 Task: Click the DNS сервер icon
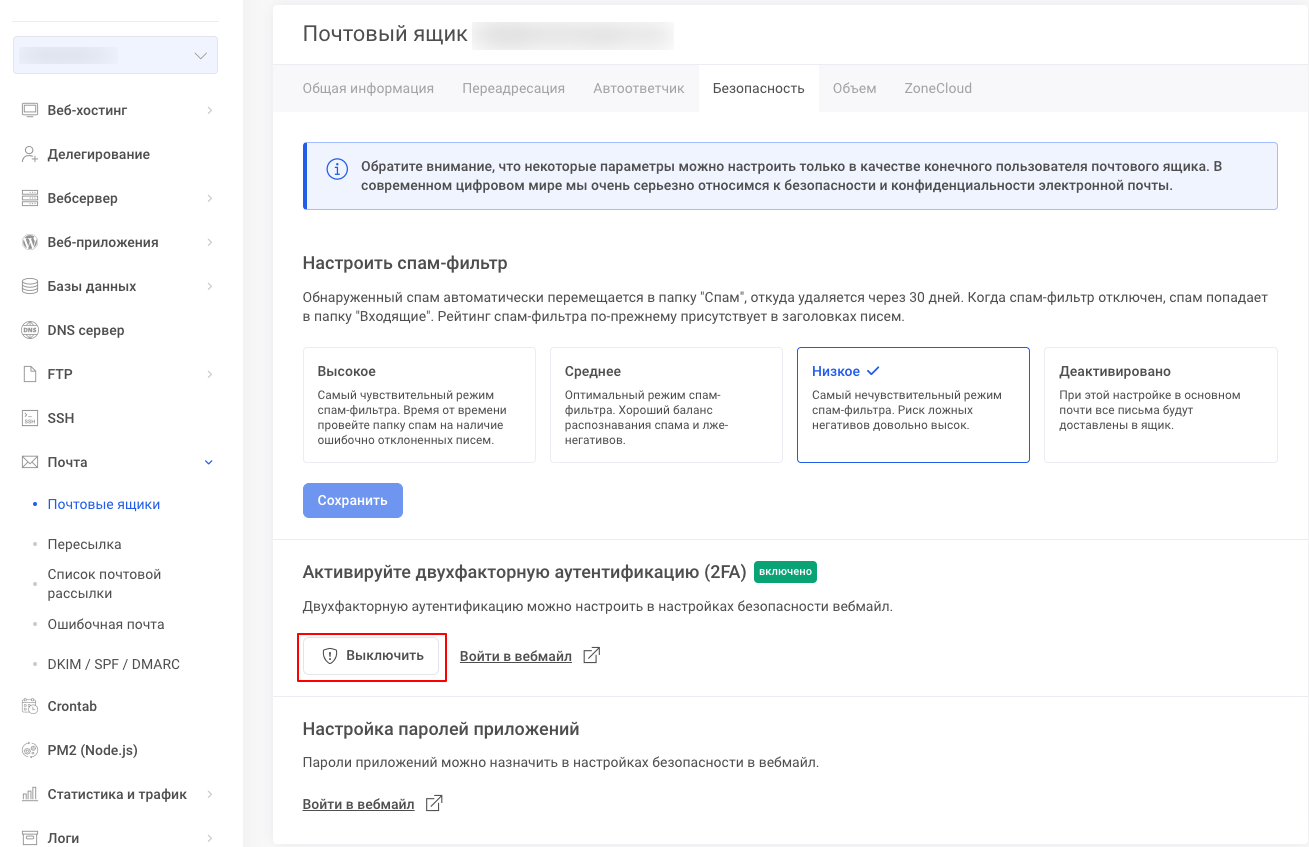coord(30,330)
